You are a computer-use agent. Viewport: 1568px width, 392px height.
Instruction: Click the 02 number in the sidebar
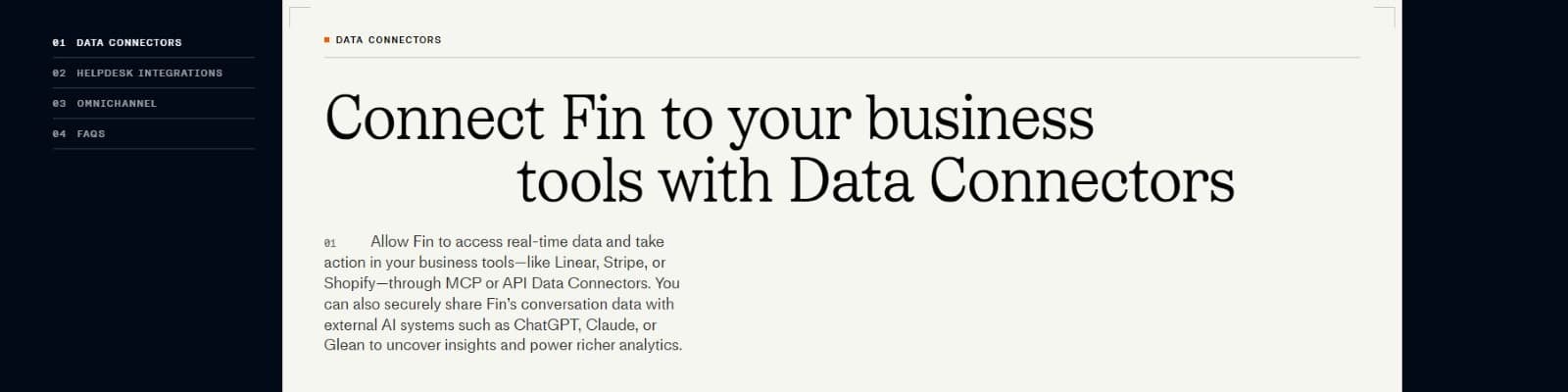tap(59, 73)
